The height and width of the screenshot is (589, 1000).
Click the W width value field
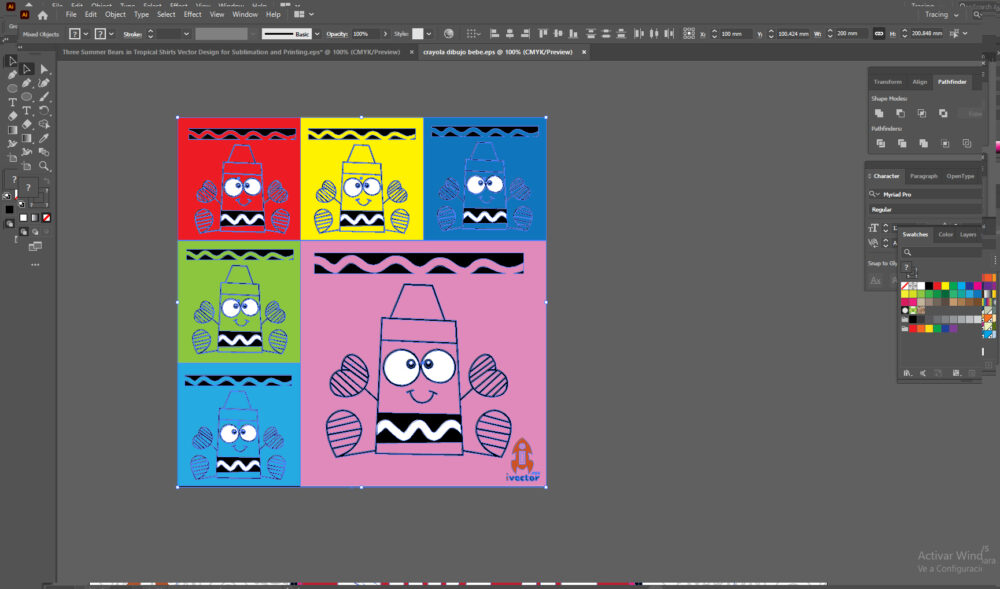pos(851,34)
